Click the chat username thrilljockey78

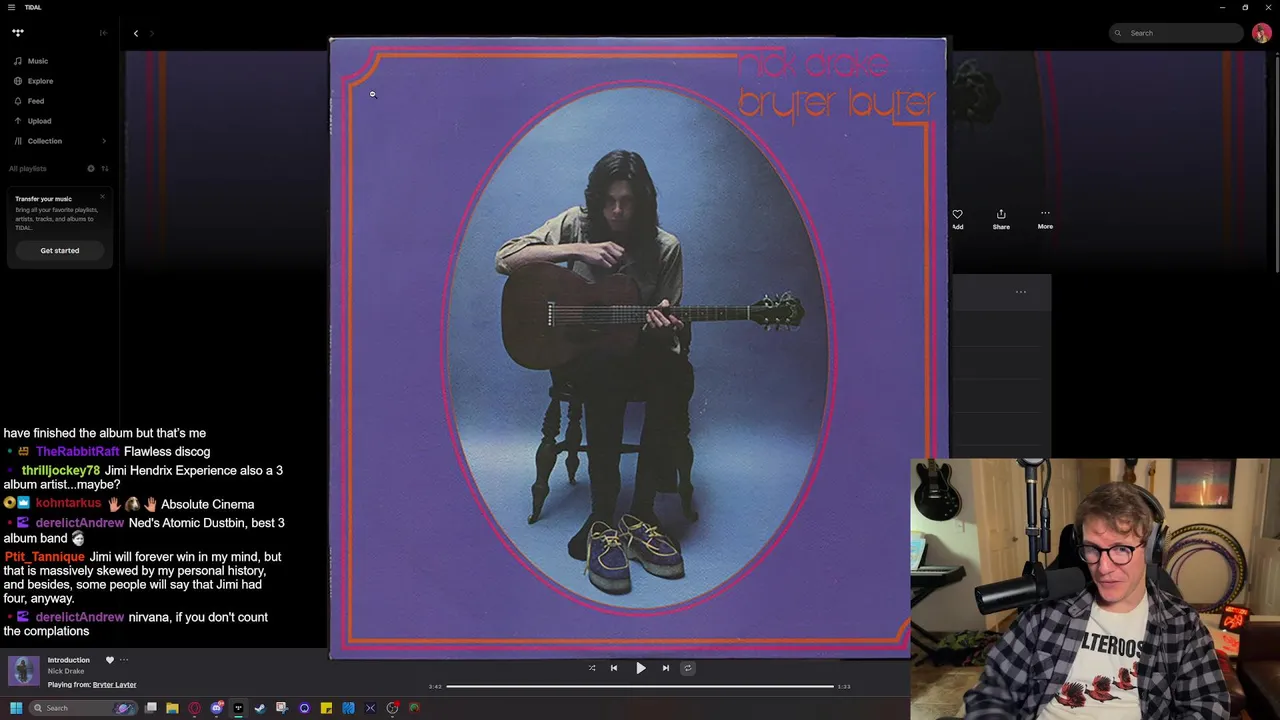point(61,470)
